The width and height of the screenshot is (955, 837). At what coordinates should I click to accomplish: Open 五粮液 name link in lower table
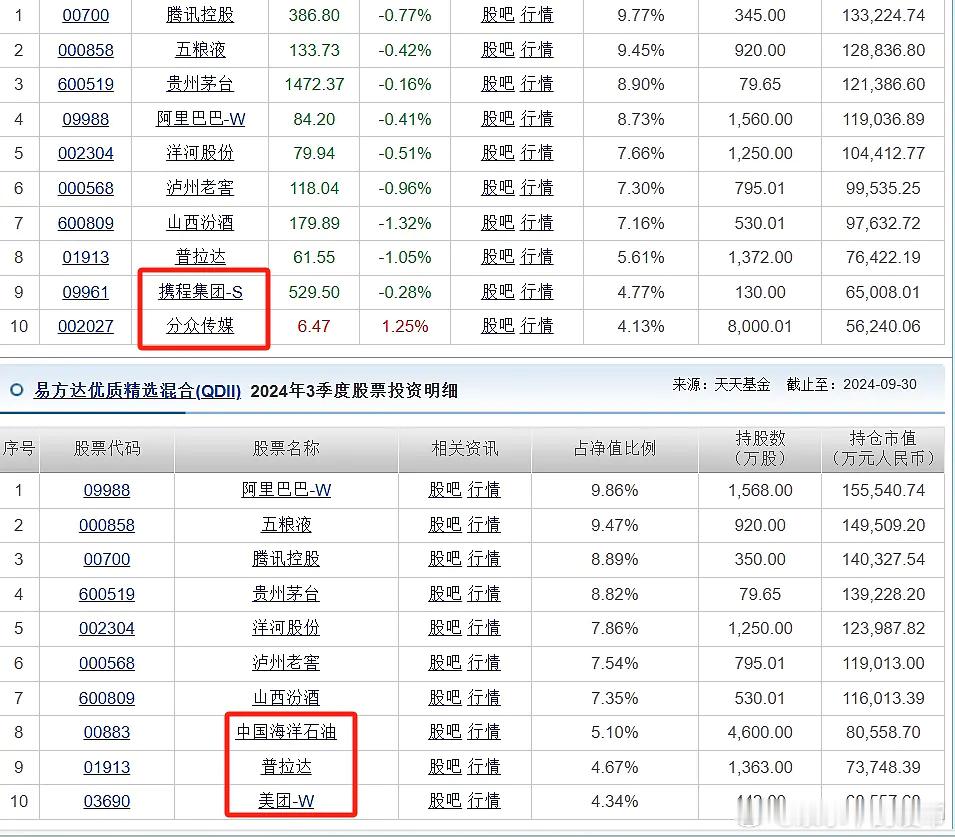(286, 525)
